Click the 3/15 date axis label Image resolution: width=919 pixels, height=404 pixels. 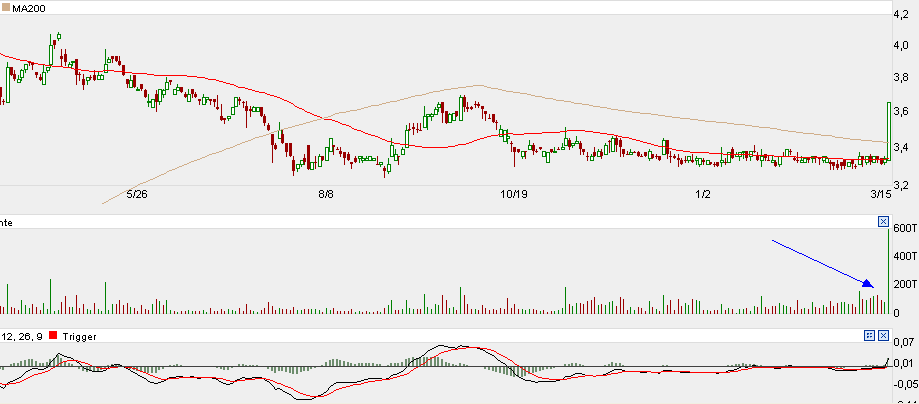click(881, 194)
